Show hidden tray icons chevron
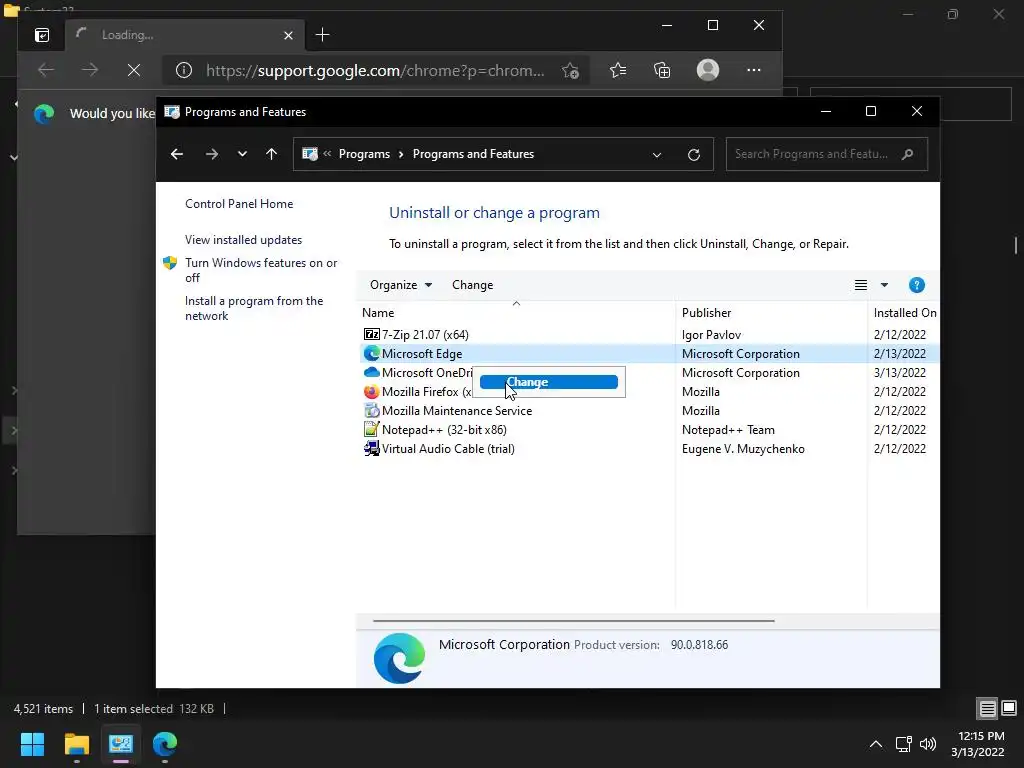 pos(876,744)
